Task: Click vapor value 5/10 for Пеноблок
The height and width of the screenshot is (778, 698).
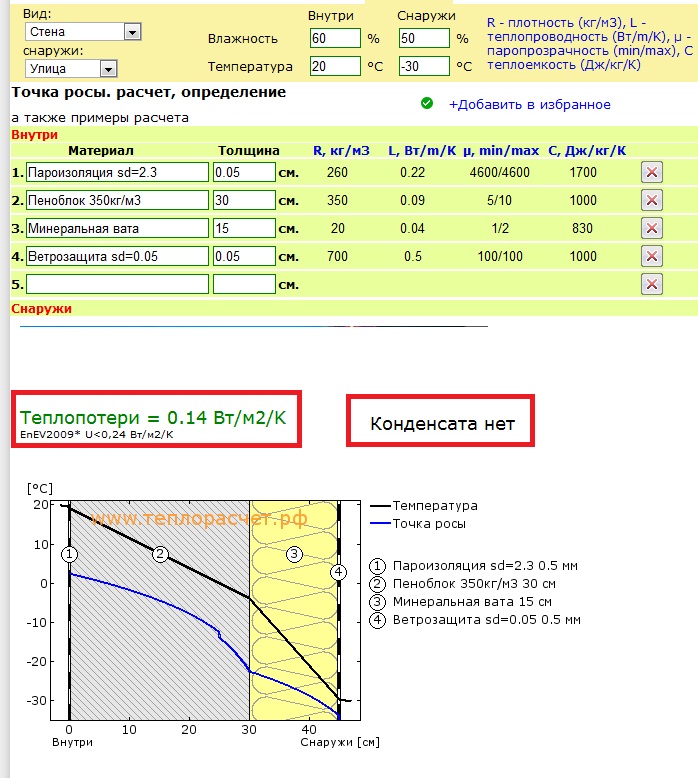Action: pyautogui.click(x=499, y=200)
